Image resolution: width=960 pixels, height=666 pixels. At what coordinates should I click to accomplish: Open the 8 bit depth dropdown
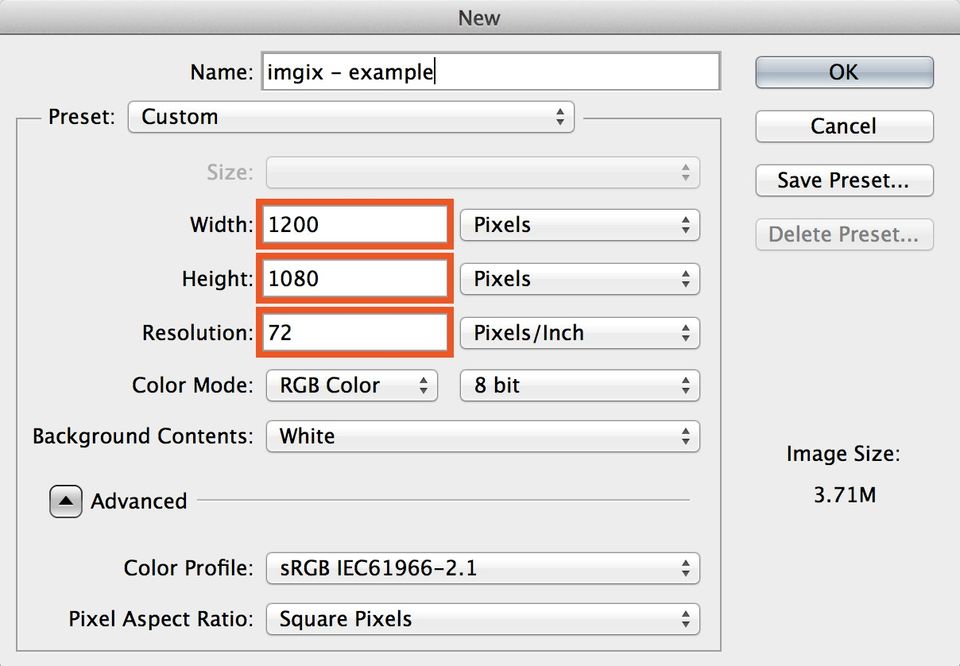tap(580, 385)
